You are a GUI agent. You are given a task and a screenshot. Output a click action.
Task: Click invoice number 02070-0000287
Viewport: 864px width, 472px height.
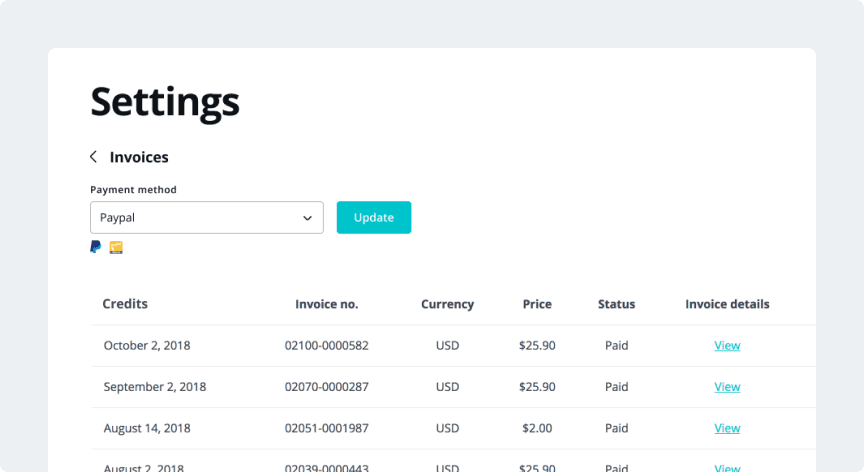tap(327, 387)
